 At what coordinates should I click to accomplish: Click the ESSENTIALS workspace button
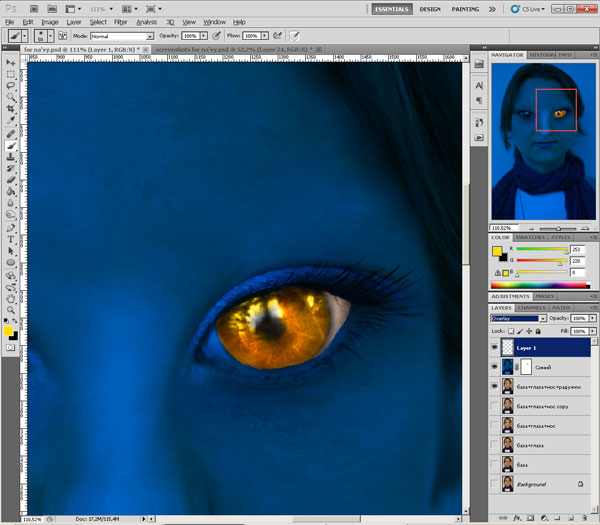[391, 8]
